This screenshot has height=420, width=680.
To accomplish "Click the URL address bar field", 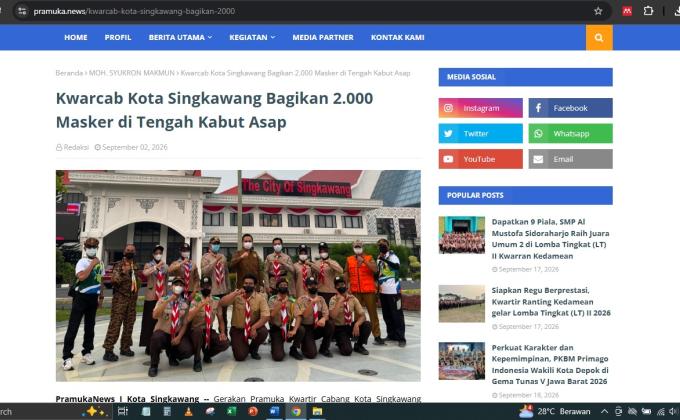I will click(x=304, y=11).
